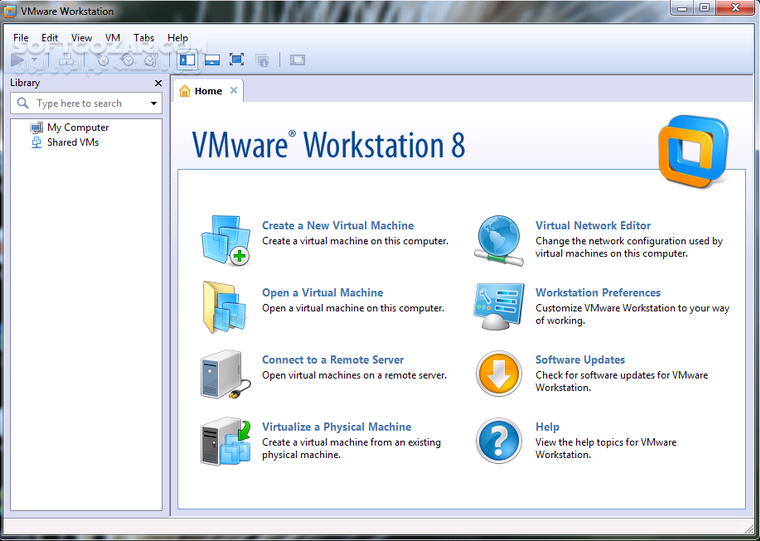Toggle the Library sidebar view icon
The width and height of the screenshot is (760, 541).
click(x=187, y=60)
